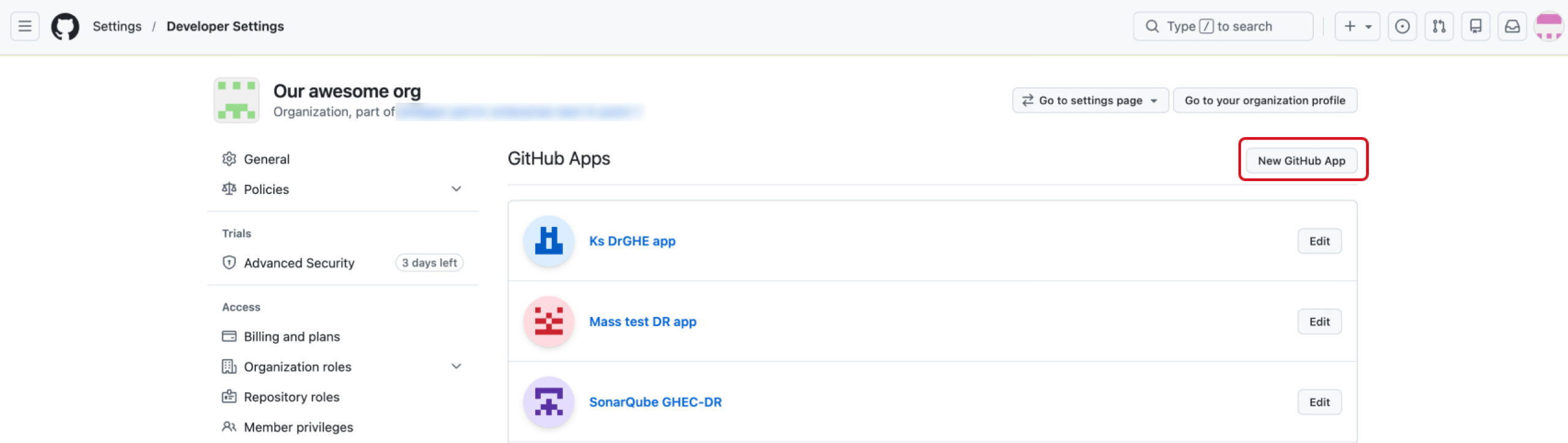Click Billing and plans card icon

coord(229,337)
